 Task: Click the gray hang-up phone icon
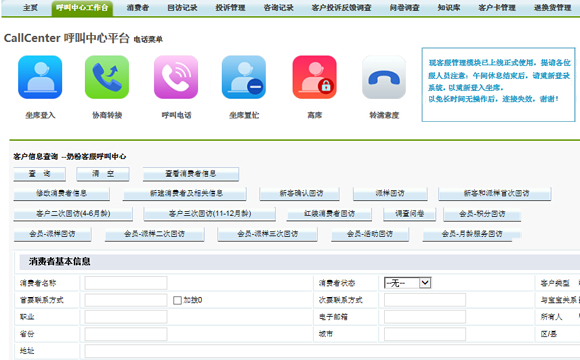coord(384,77)
